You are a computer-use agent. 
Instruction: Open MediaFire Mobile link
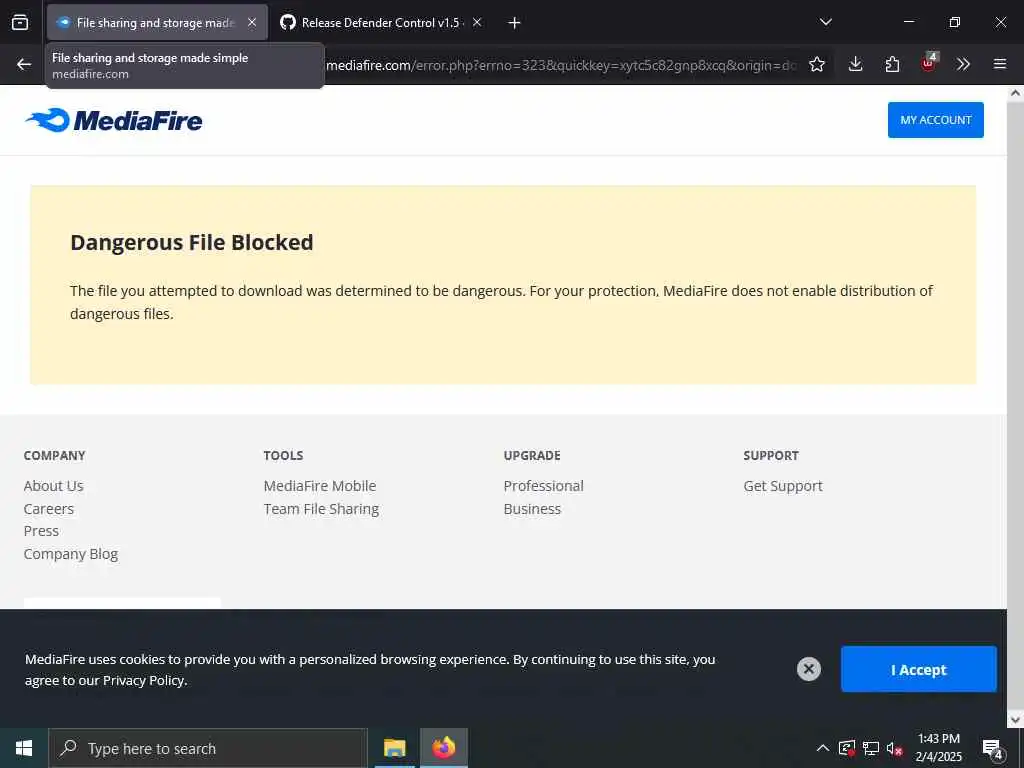tap(319, 486)
